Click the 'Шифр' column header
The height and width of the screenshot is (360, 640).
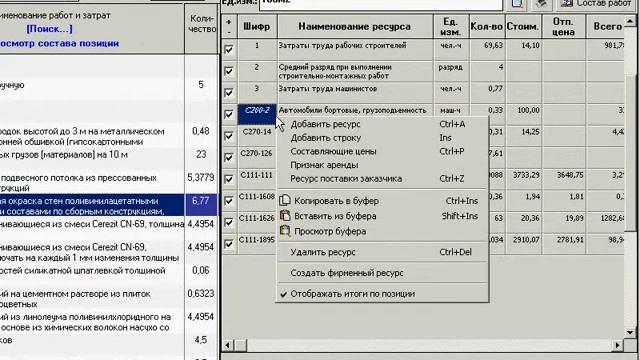coord(257,27)
